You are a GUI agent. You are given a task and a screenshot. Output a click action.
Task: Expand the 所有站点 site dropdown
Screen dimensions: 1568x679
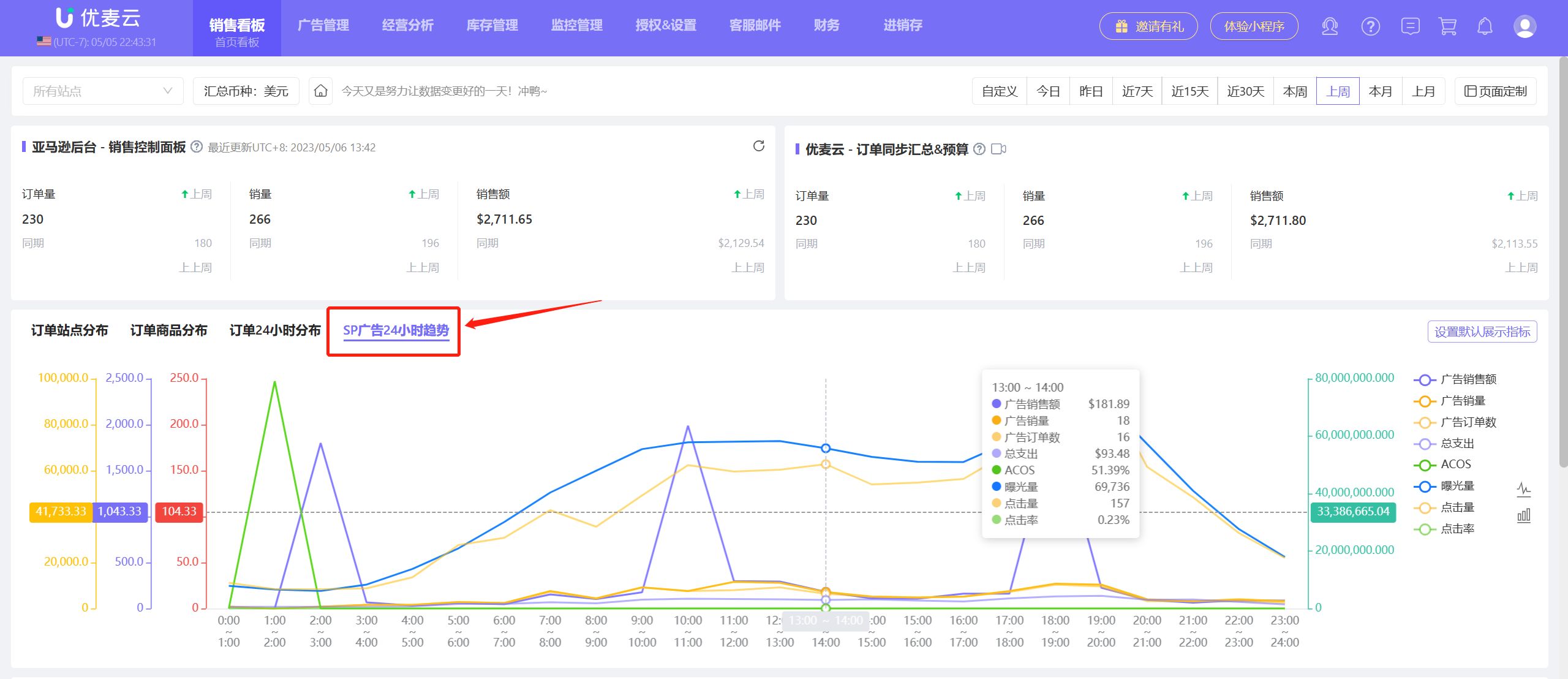(103, 90)
